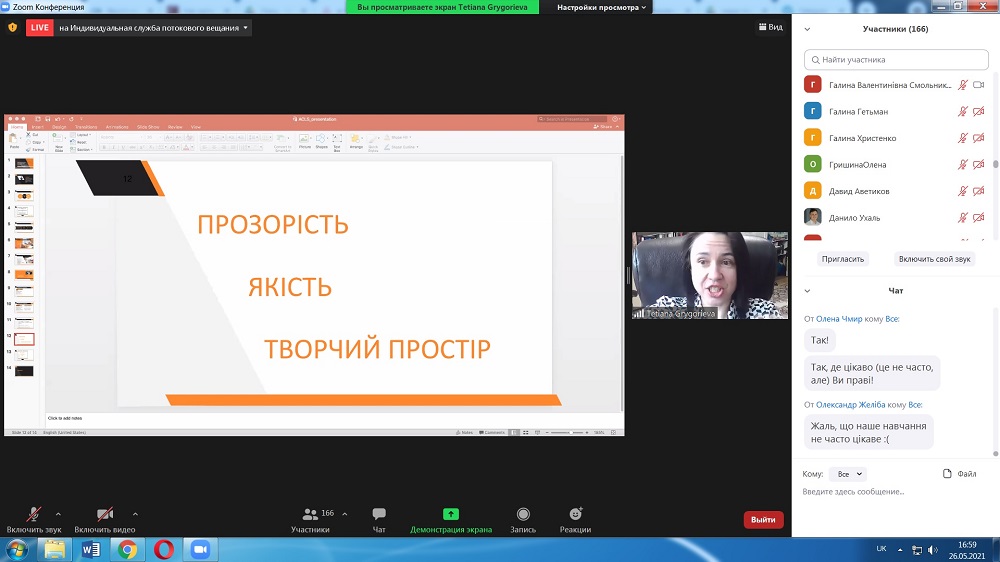Viewport: 1000px width, 562px height.
Task: Click camera status icon for ГришинаОлена
Action: click(x=978, y=165)
